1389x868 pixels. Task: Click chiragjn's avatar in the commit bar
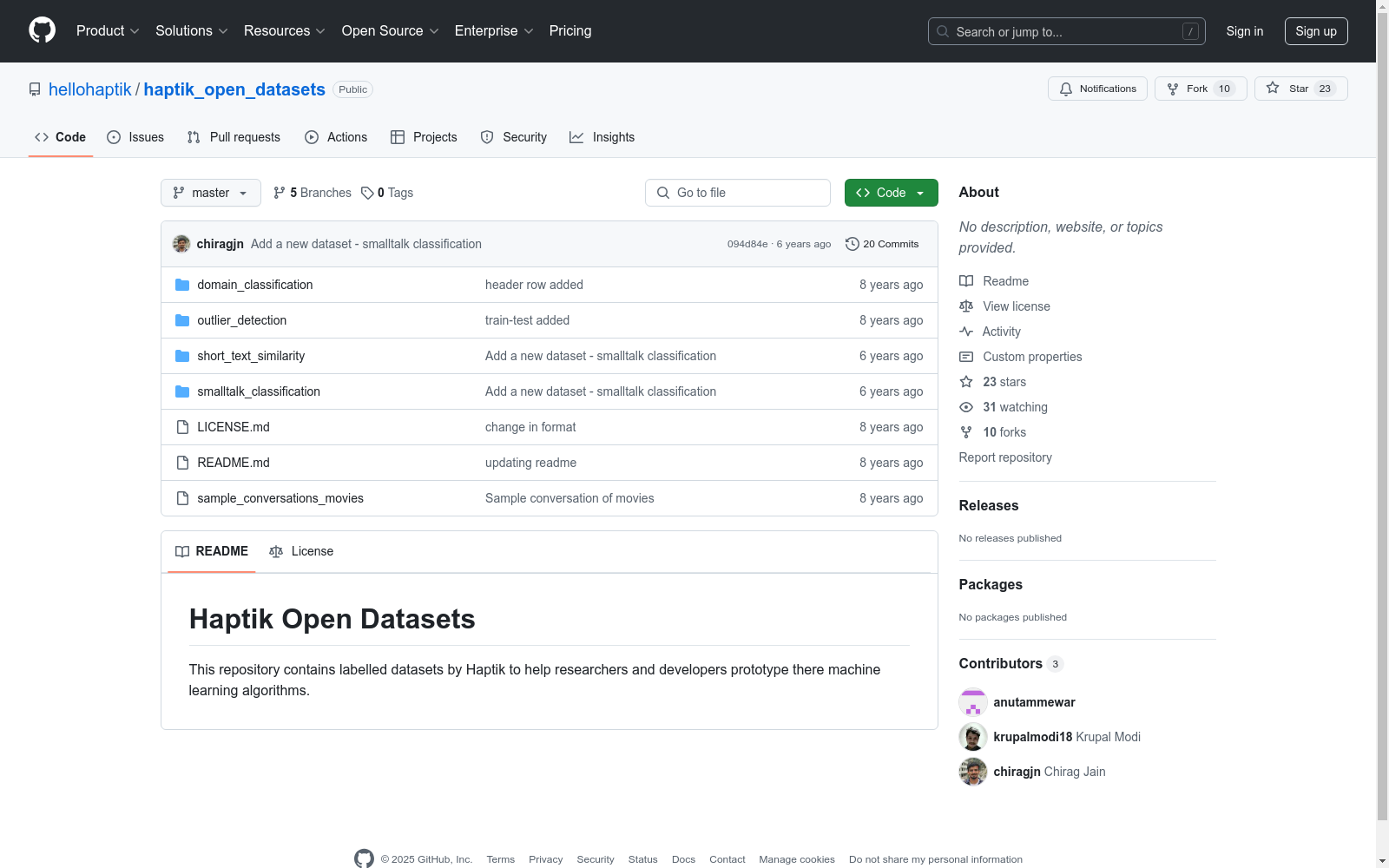coord(181,244)
